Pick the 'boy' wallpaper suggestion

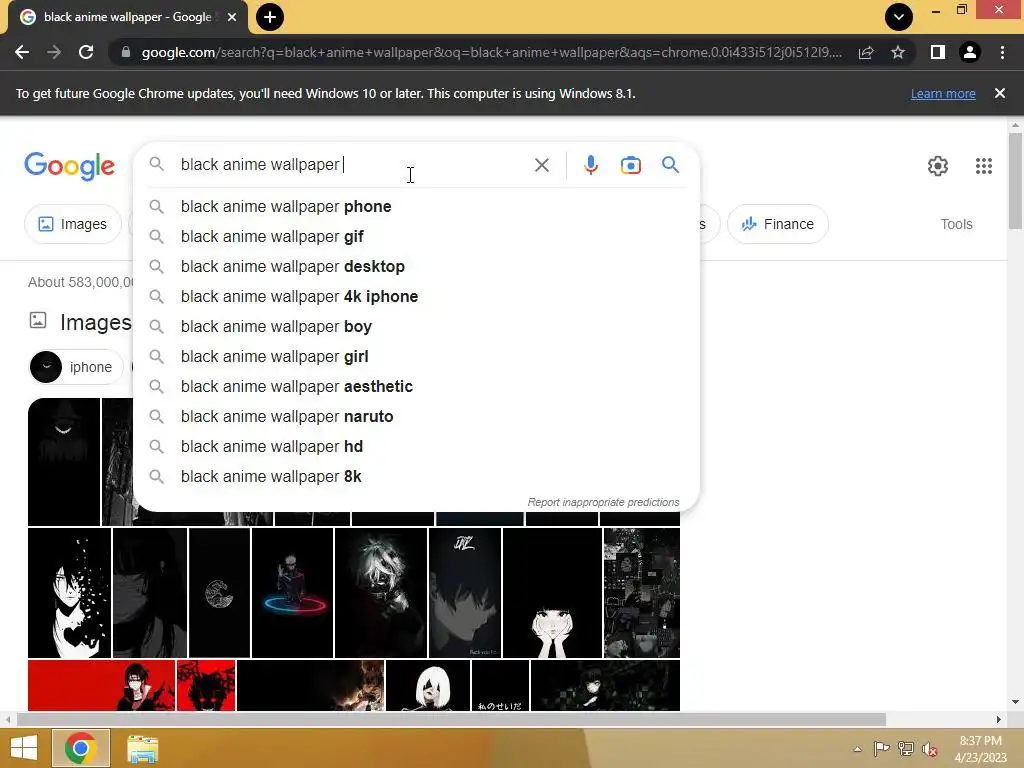(416, 327)
